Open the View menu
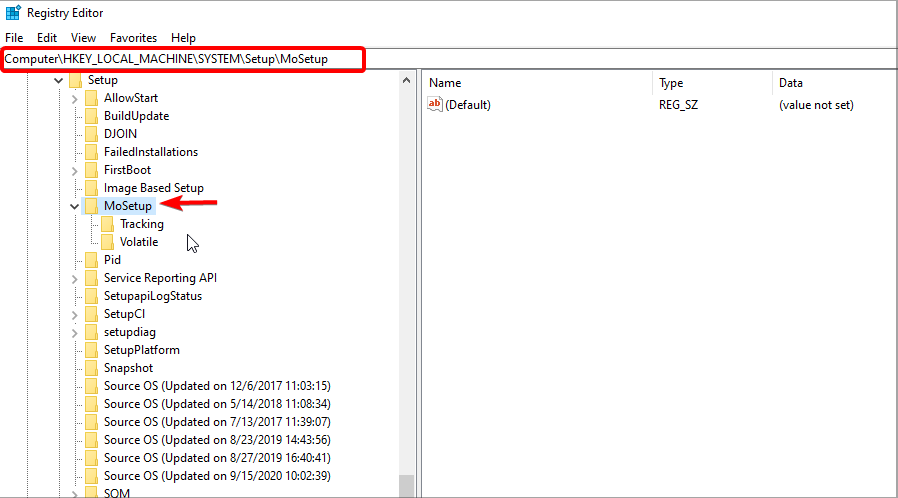The width and height of the screenshot is (898, 498). pos(83,38)
